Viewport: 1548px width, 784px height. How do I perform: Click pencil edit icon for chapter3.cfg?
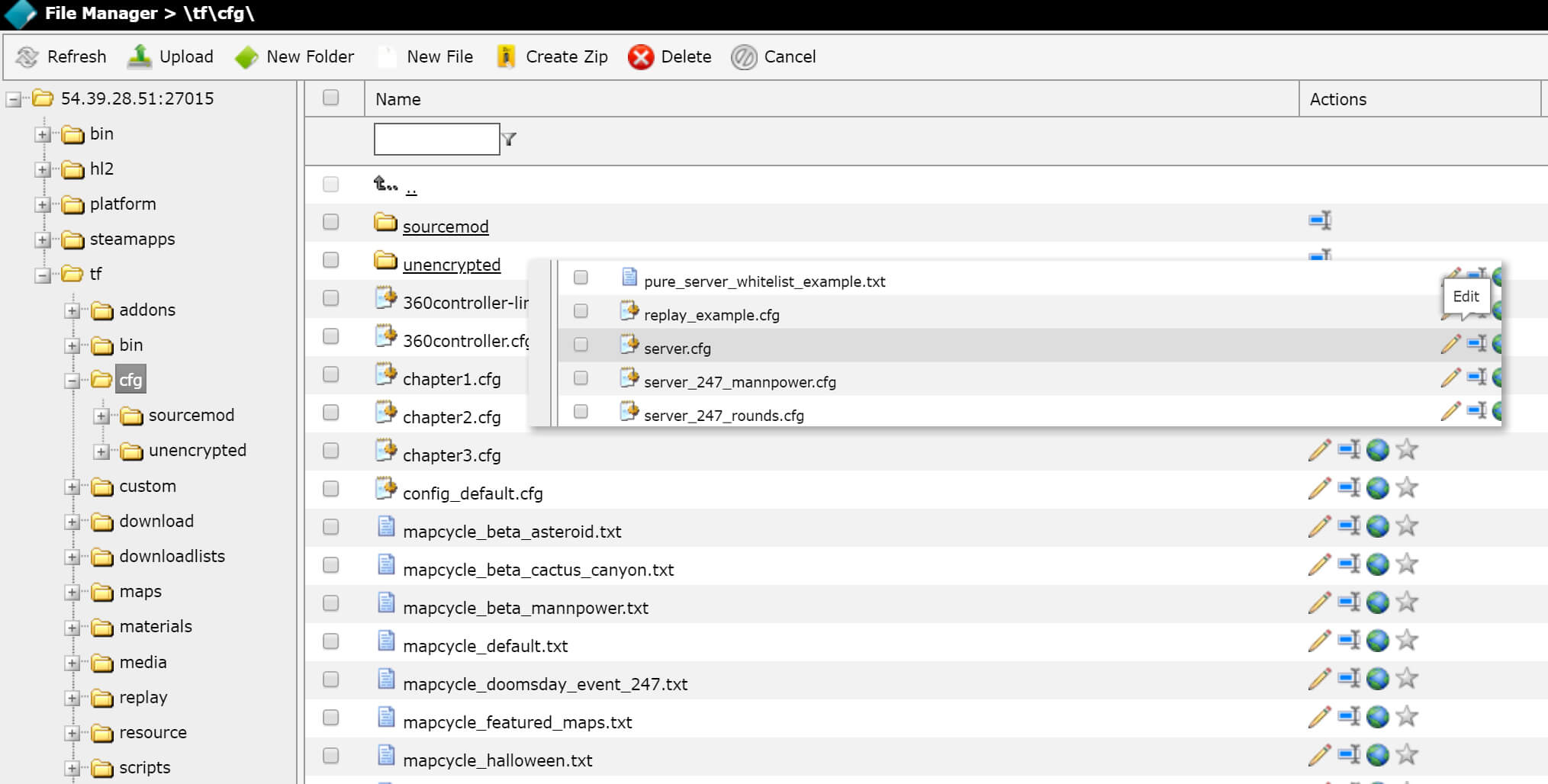1319,450
